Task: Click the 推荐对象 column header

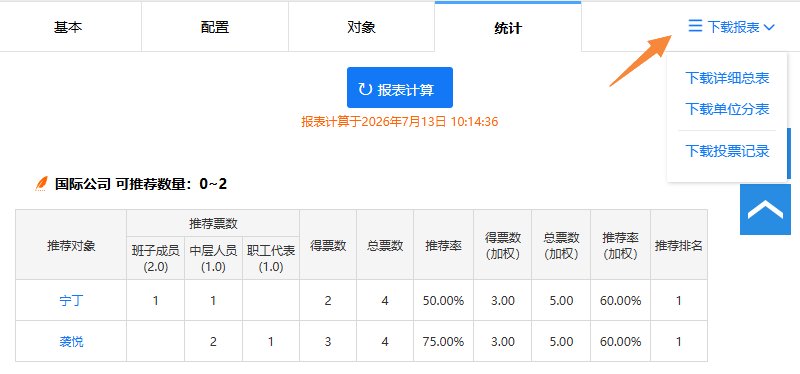Action: (x=71, y=245)
